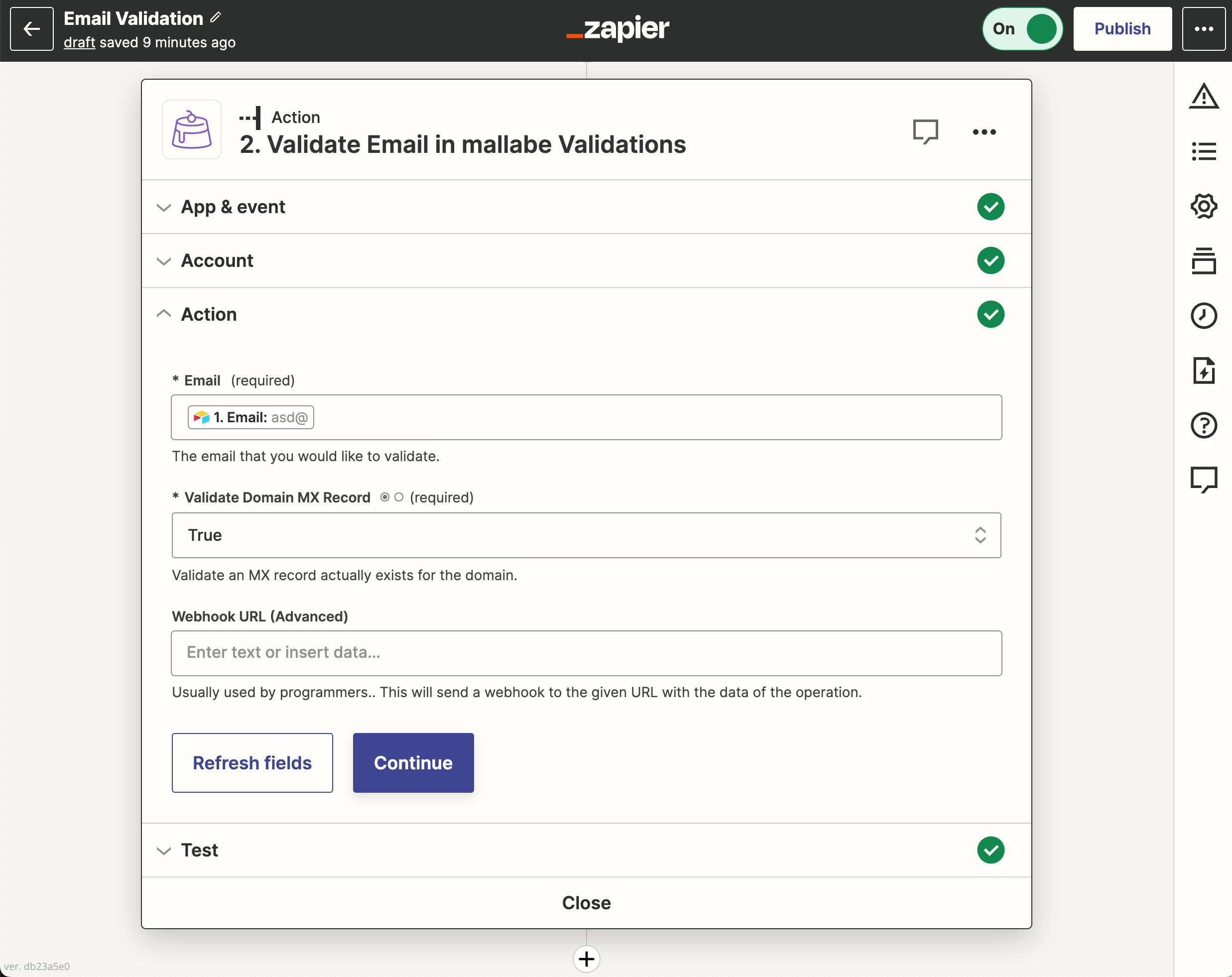Open step 2 three-dot options menu
This screenshot has width=1232, height=977.
[984, 132]
